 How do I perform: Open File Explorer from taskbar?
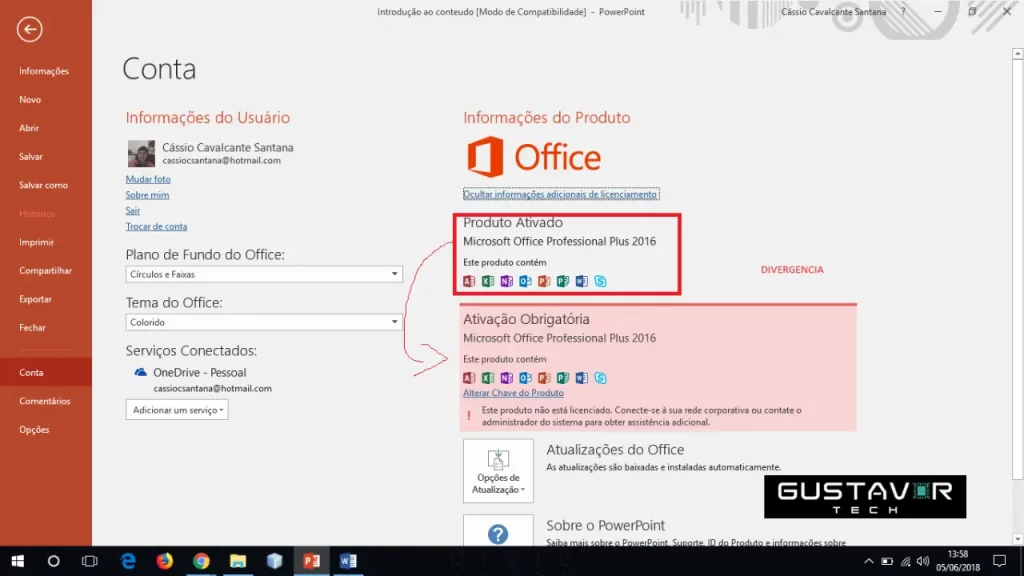tap(238, 561)
